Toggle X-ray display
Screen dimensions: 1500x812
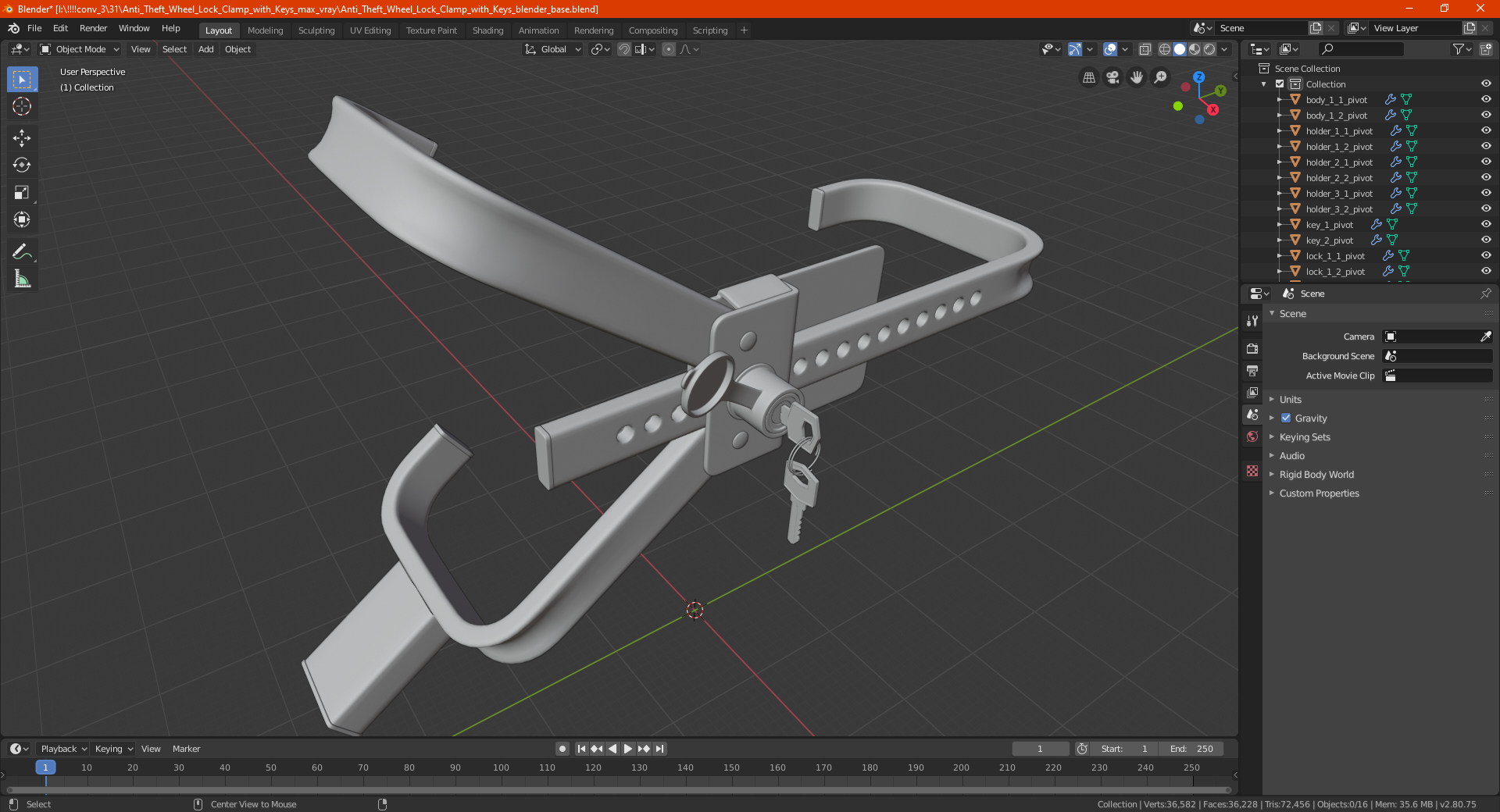[x=1145, y=49]
